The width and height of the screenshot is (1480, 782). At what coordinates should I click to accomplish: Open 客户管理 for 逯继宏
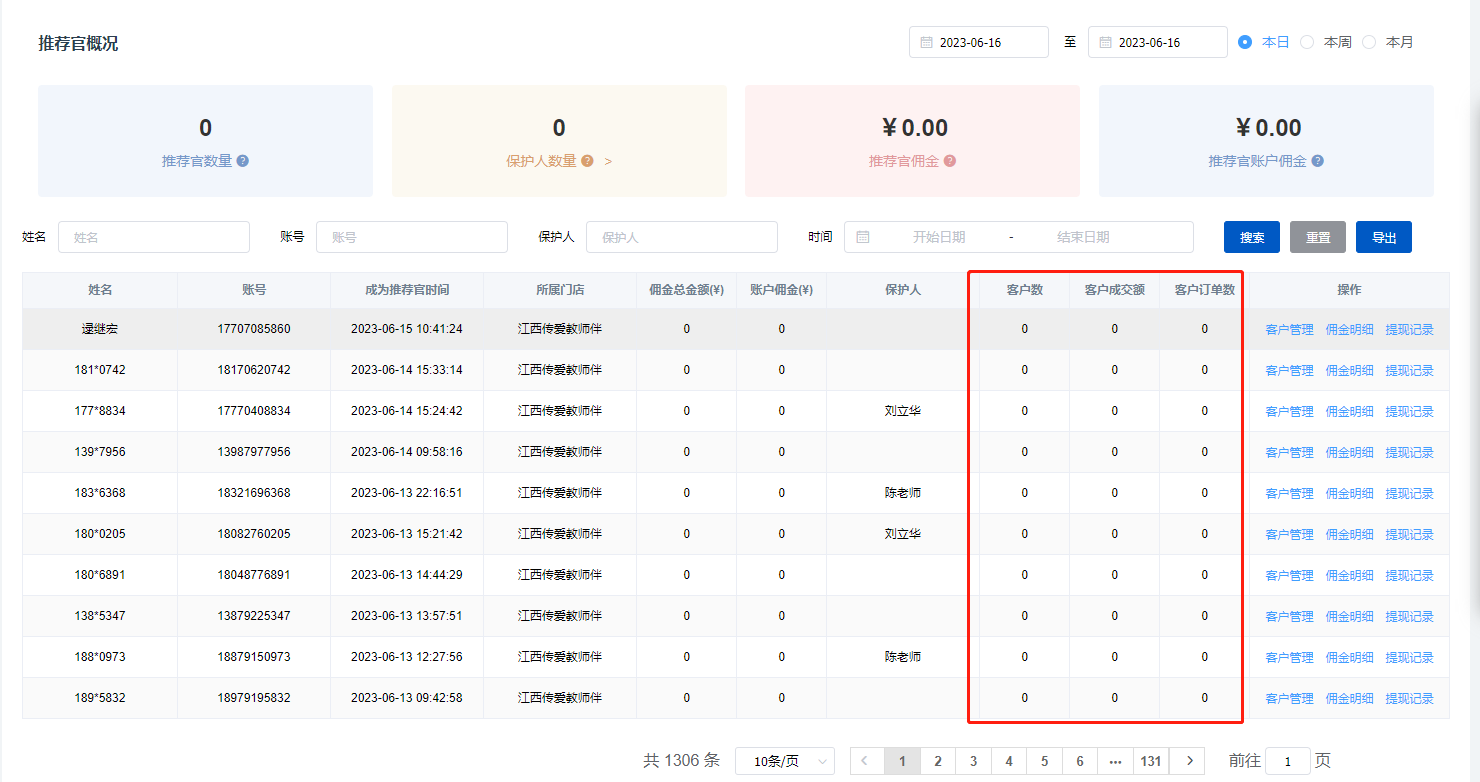[x=1289, y=329]
